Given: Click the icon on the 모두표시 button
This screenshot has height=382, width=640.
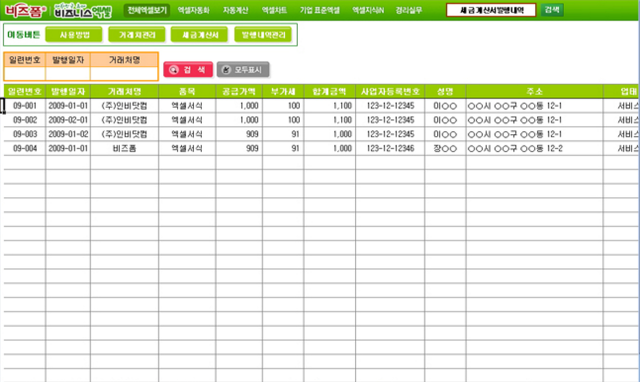Looking at the screenshot, I should click(x=226, y=70).
